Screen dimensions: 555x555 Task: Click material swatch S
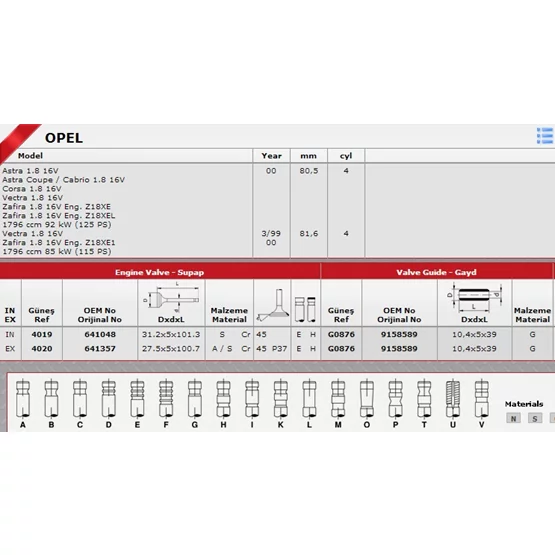click(x=535, y=418)
